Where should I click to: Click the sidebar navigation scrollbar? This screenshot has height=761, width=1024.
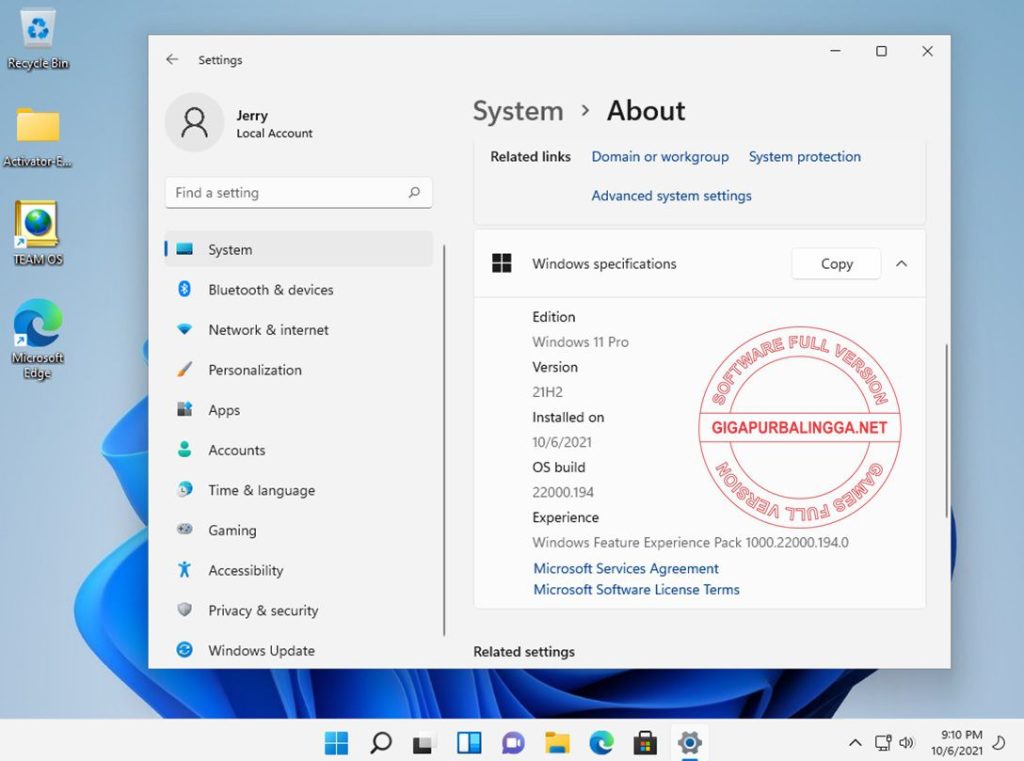pos(444,440)
